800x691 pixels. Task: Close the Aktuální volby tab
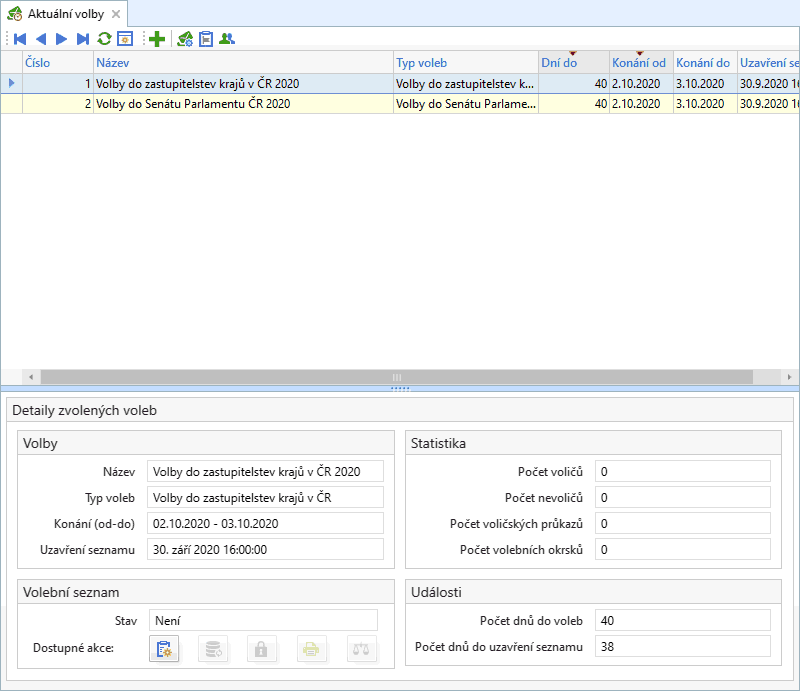tap(116, 14)
